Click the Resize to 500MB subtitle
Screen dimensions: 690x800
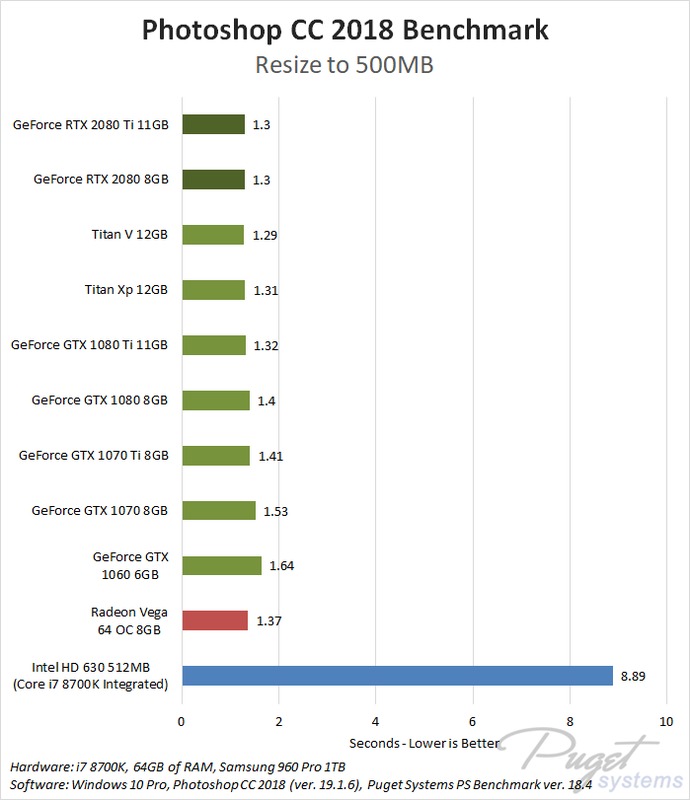[345, 67]
